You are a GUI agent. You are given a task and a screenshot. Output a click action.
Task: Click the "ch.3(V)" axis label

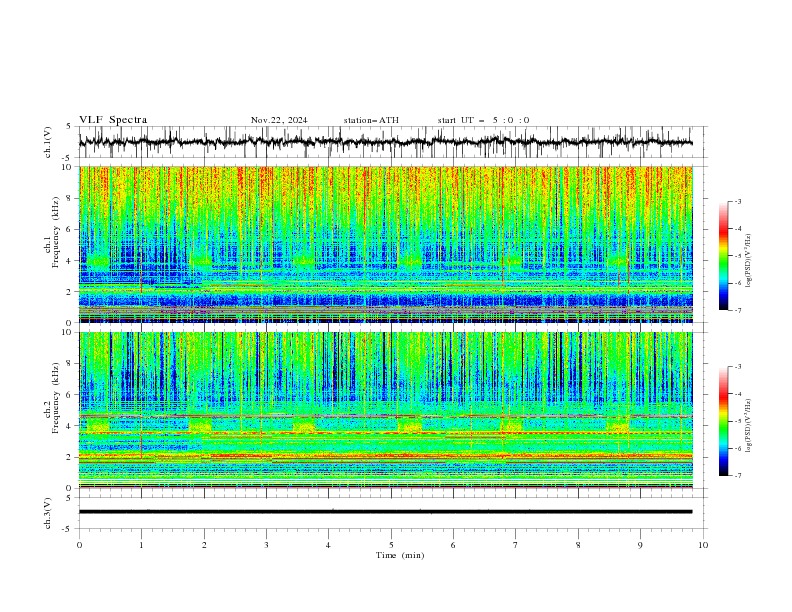[48, 513]
